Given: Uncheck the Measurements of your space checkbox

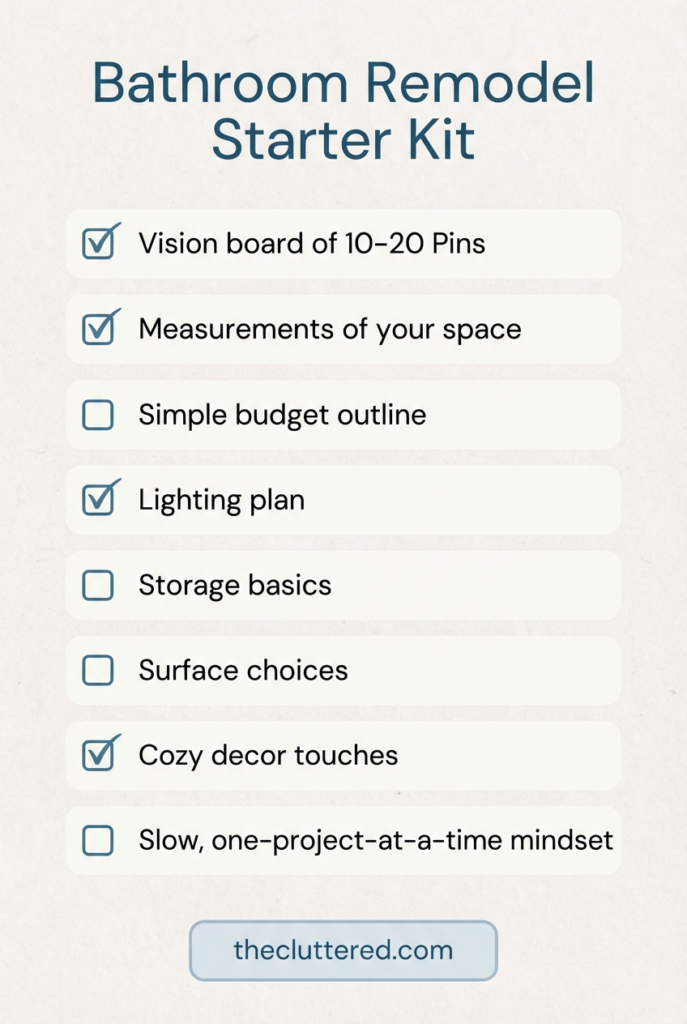Looking at the screenshot, I should pyautogui.click(x=98, y=329).
